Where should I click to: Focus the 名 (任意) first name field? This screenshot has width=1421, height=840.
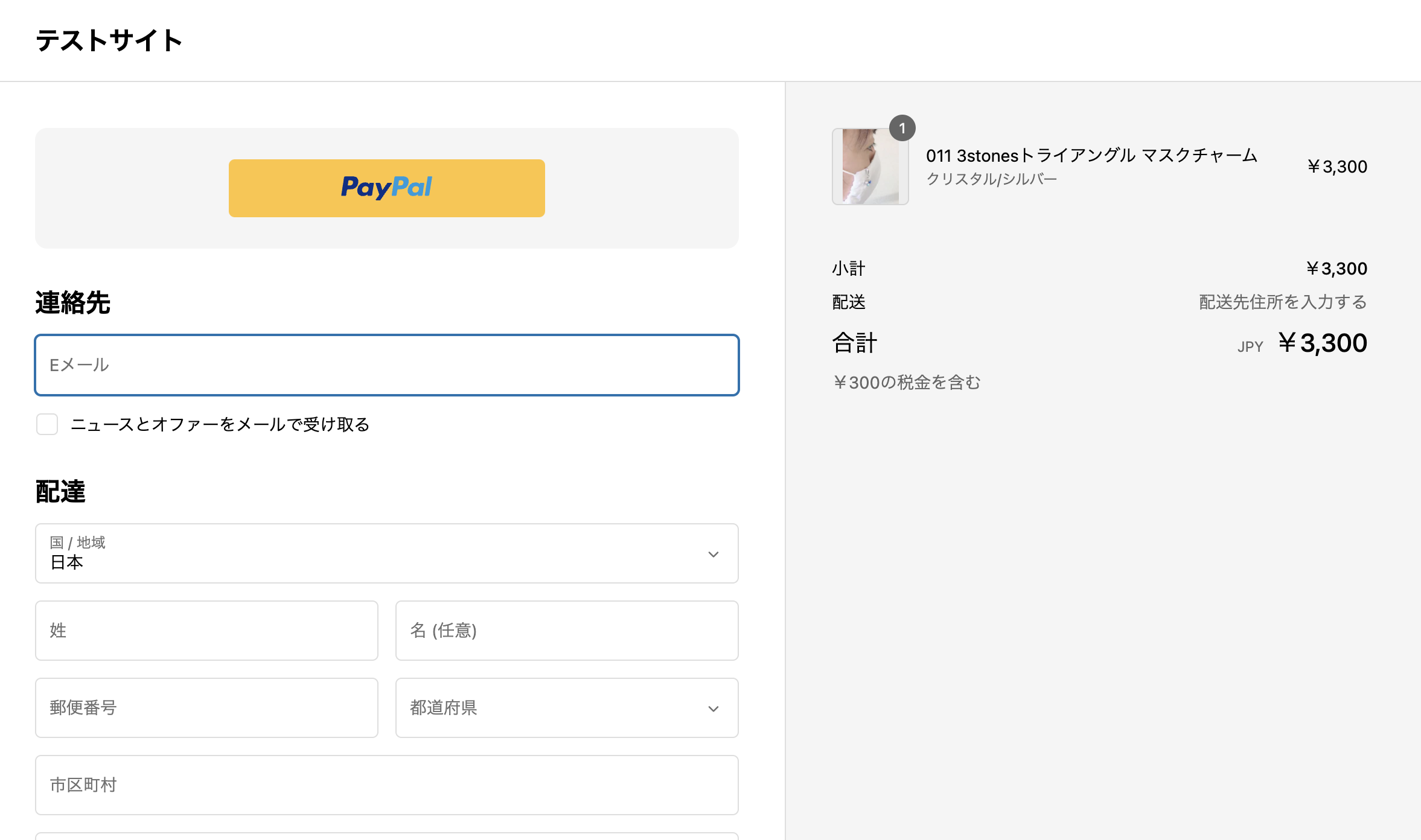566,631
